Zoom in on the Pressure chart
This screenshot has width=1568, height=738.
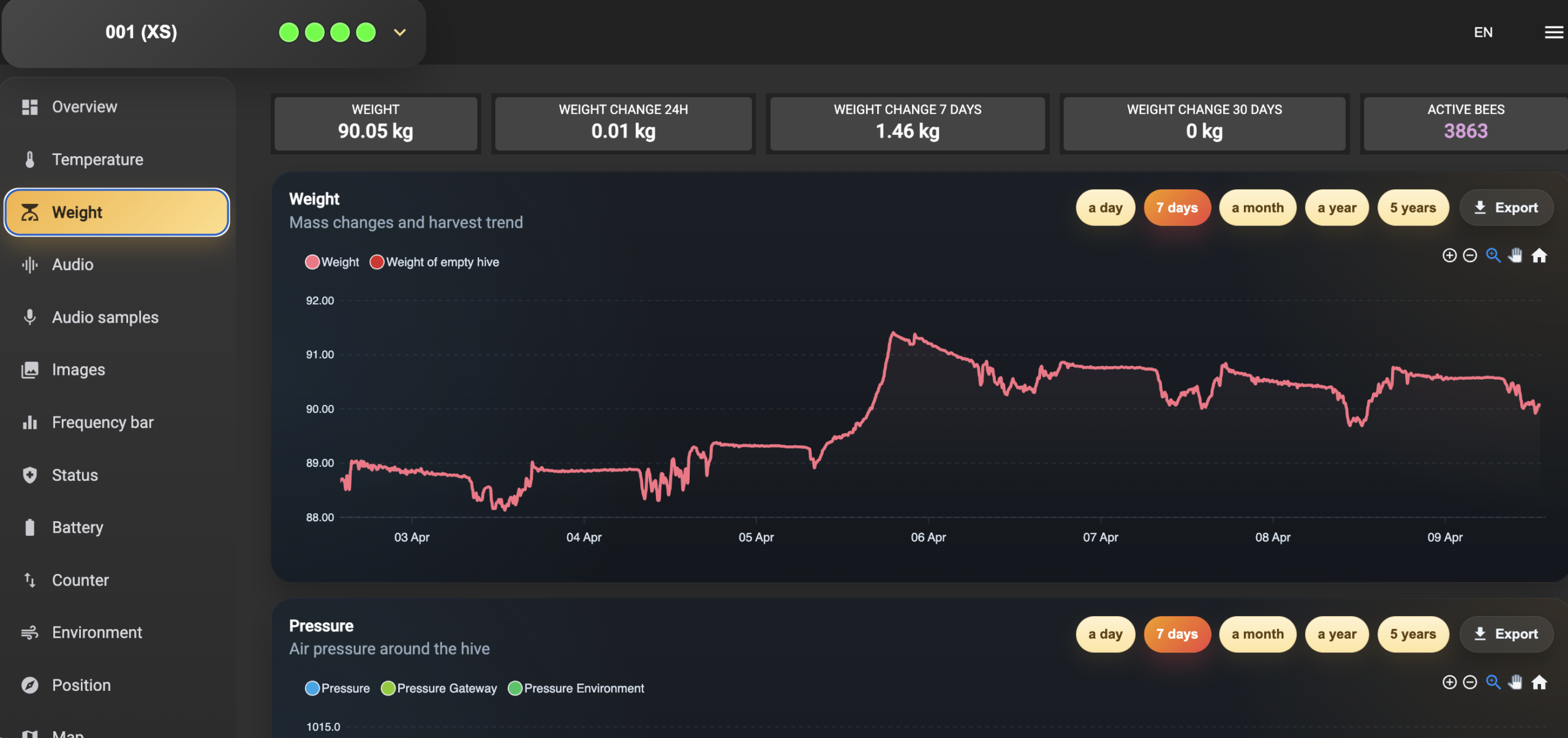click(x=1449, y=682)
